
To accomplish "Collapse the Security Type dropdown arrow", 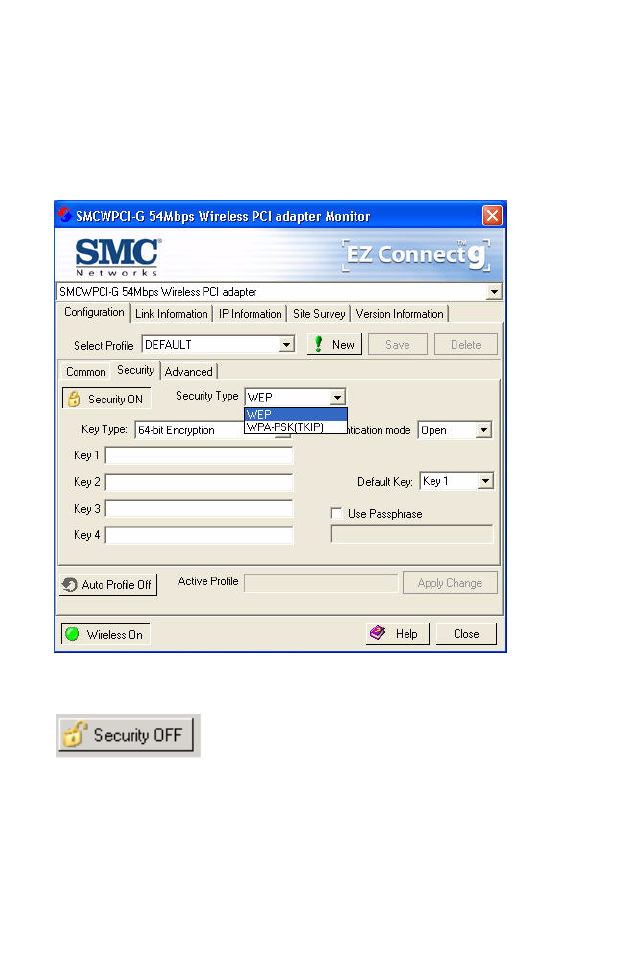I will coord(337,397).
